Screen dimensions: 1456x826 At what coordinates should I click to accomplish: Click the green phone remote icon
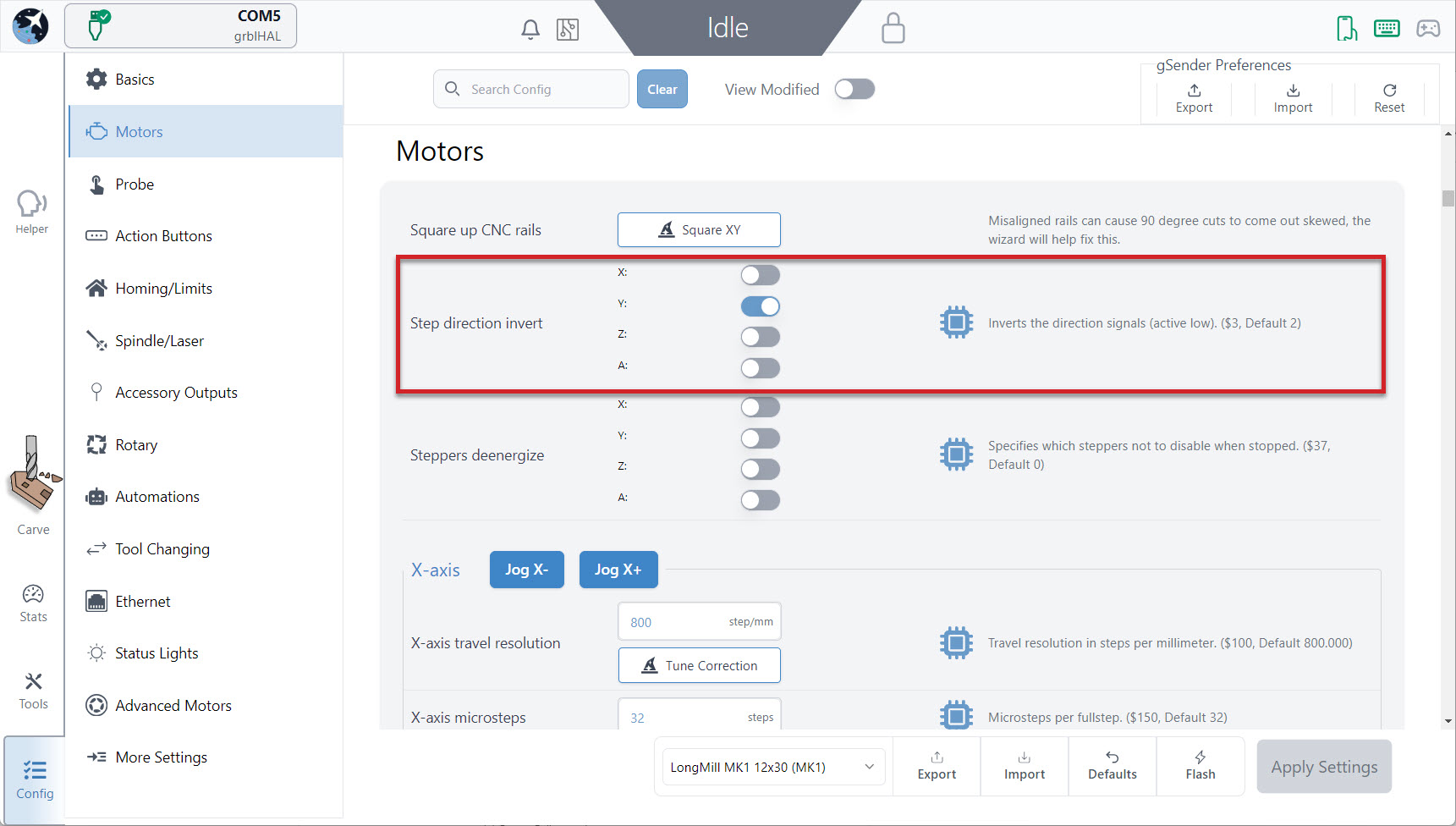1346,29
